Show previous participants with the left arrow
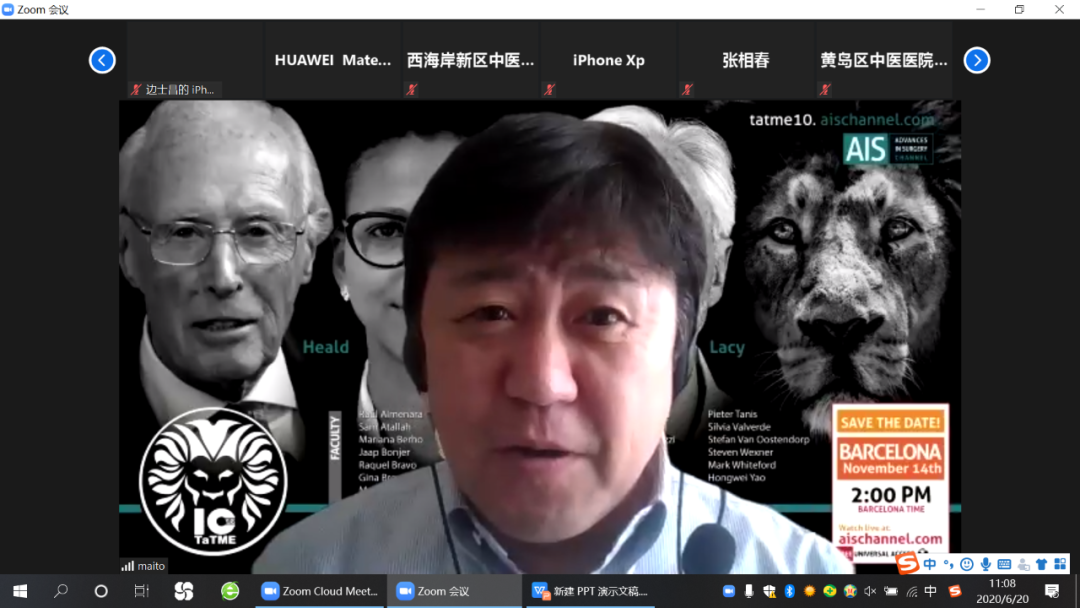1080x608 pixels. [102, 61]
